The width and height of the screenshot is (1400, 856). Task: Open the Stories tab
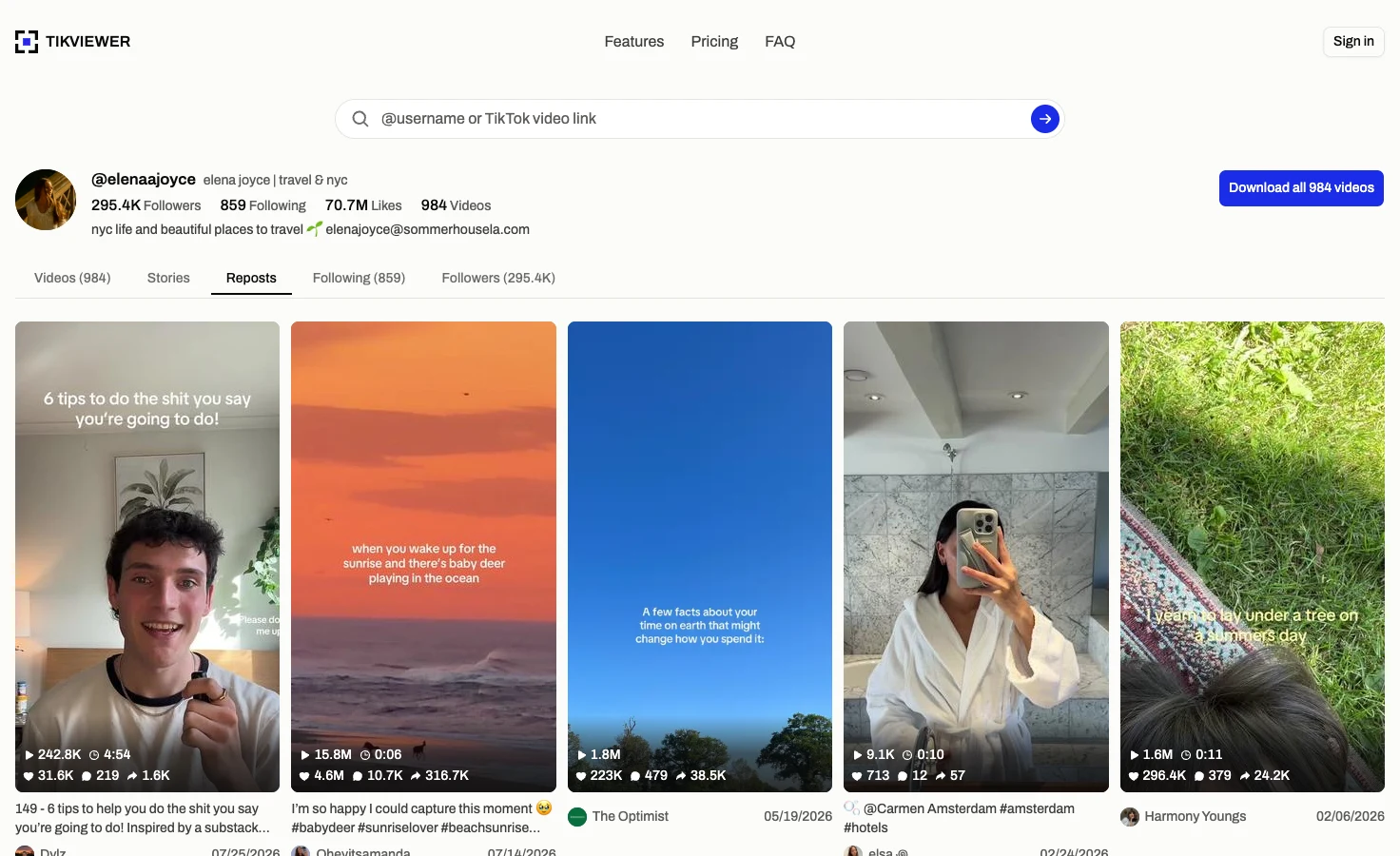pos(168,278)
